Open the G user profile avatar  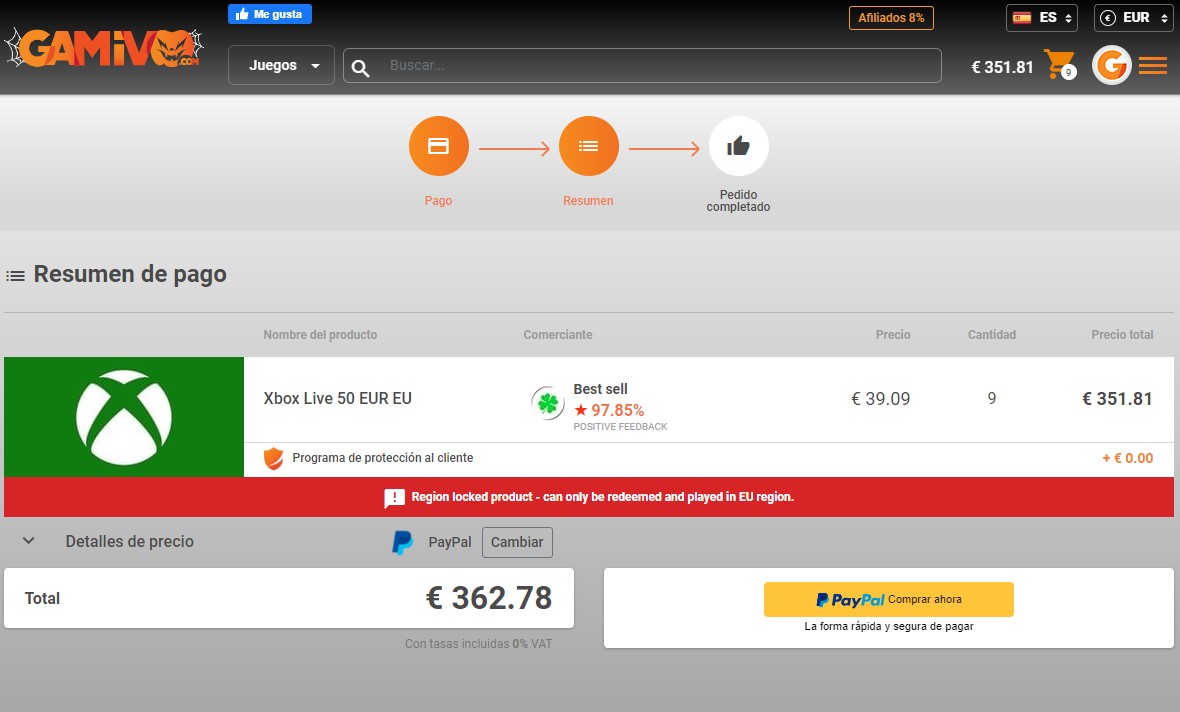click(x=1112, y=65)
